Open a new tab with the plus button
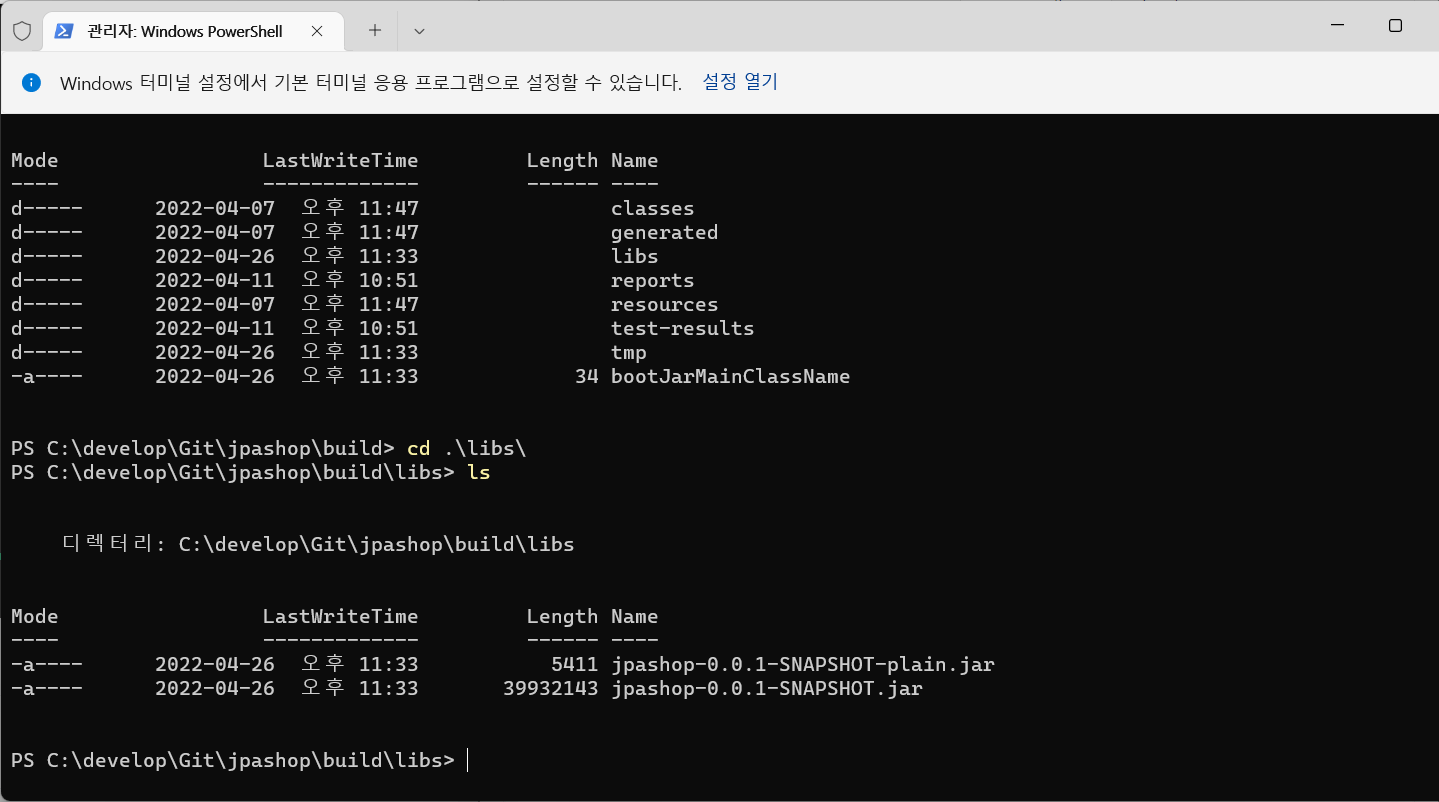 [375, 31]
